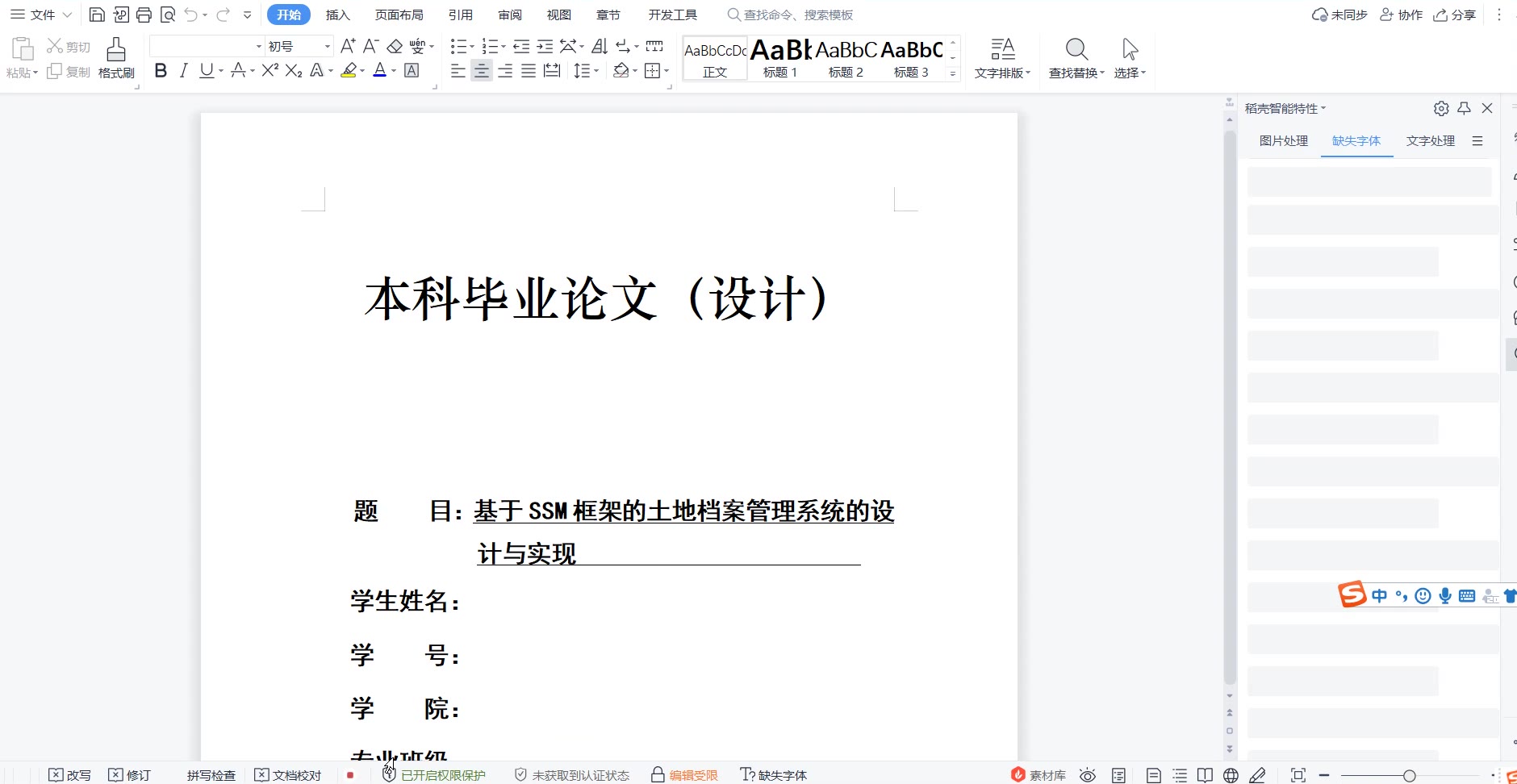The width and height of the screenshot is (1517, 784).
Task: Increase font size with A+ icon
Action: (348, 46)
